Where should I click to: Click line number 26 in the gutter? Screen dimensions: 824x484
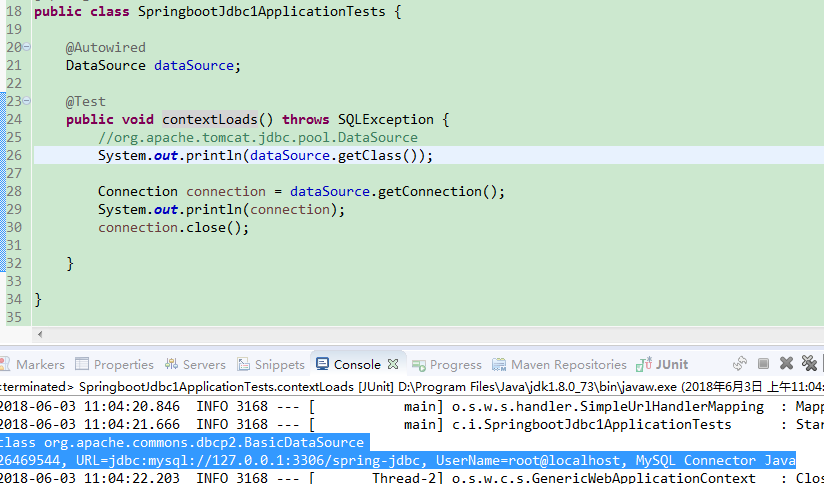14,155
